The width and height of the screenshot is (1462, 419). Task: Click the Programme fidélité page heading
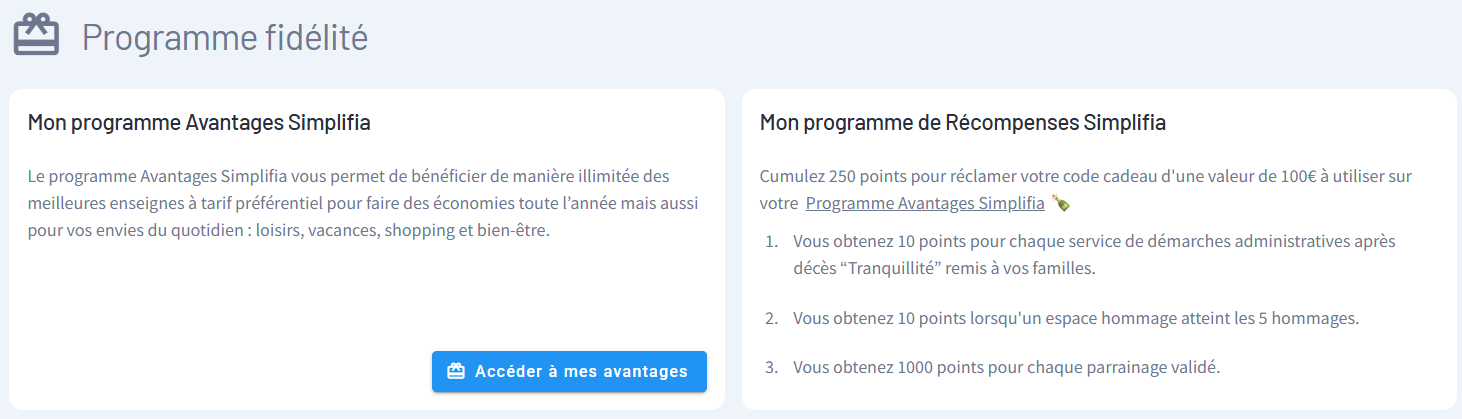click(225, 38)
